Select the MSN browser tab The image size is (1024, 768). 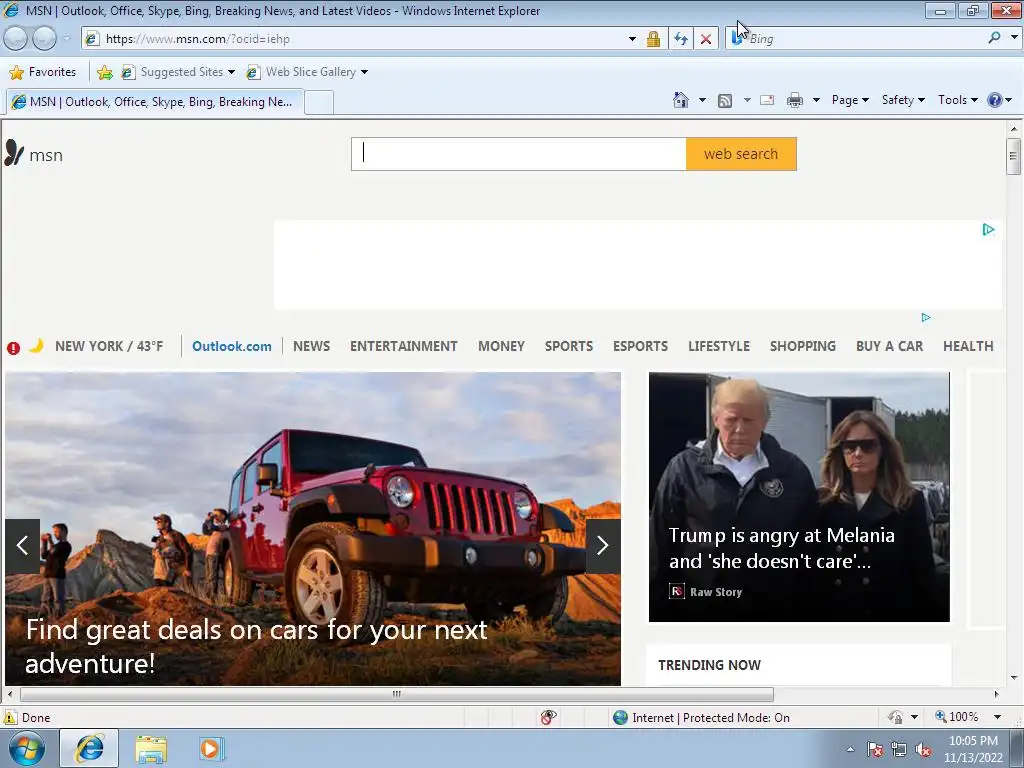pos(155,102)
